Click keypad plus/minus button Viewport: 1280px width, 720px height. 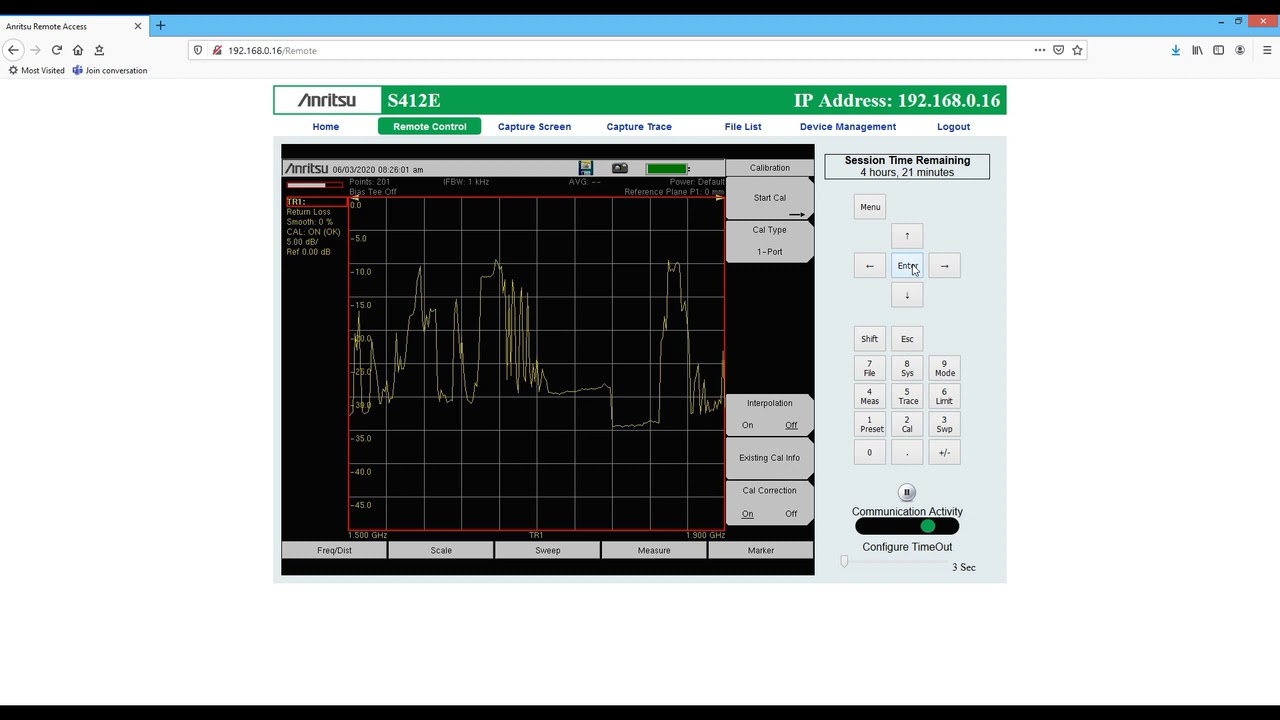click(x=944, y=453)
